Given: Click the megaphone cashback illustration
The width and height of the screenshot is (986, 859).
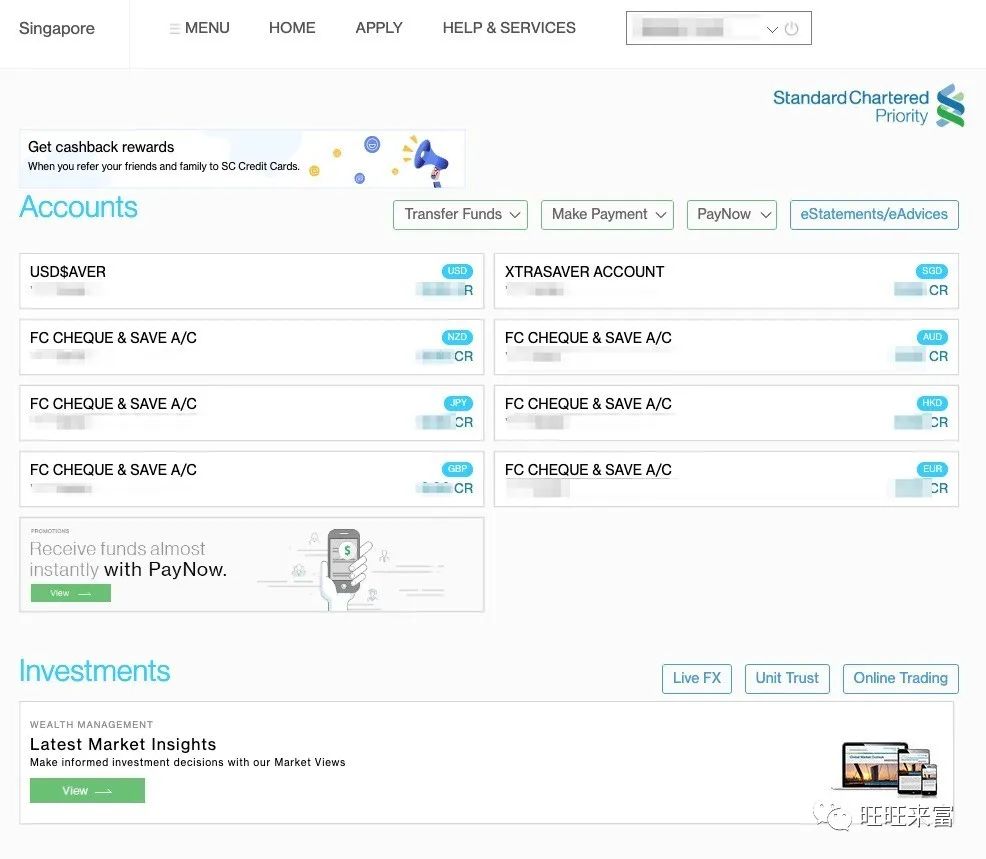Looking at the screenshot, I should [424, 161].
